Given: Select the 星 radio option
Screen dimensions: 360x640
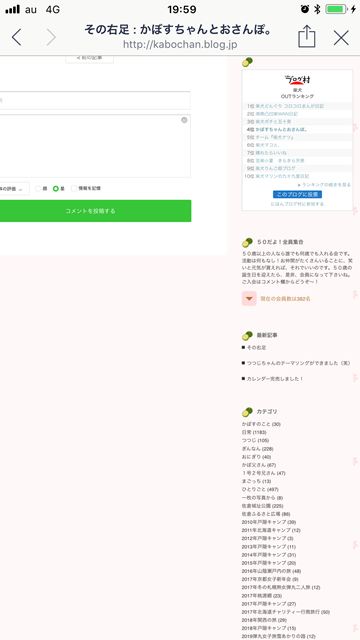Looking at the screenshot, I should pyautogui.click(x=56, y=189).
